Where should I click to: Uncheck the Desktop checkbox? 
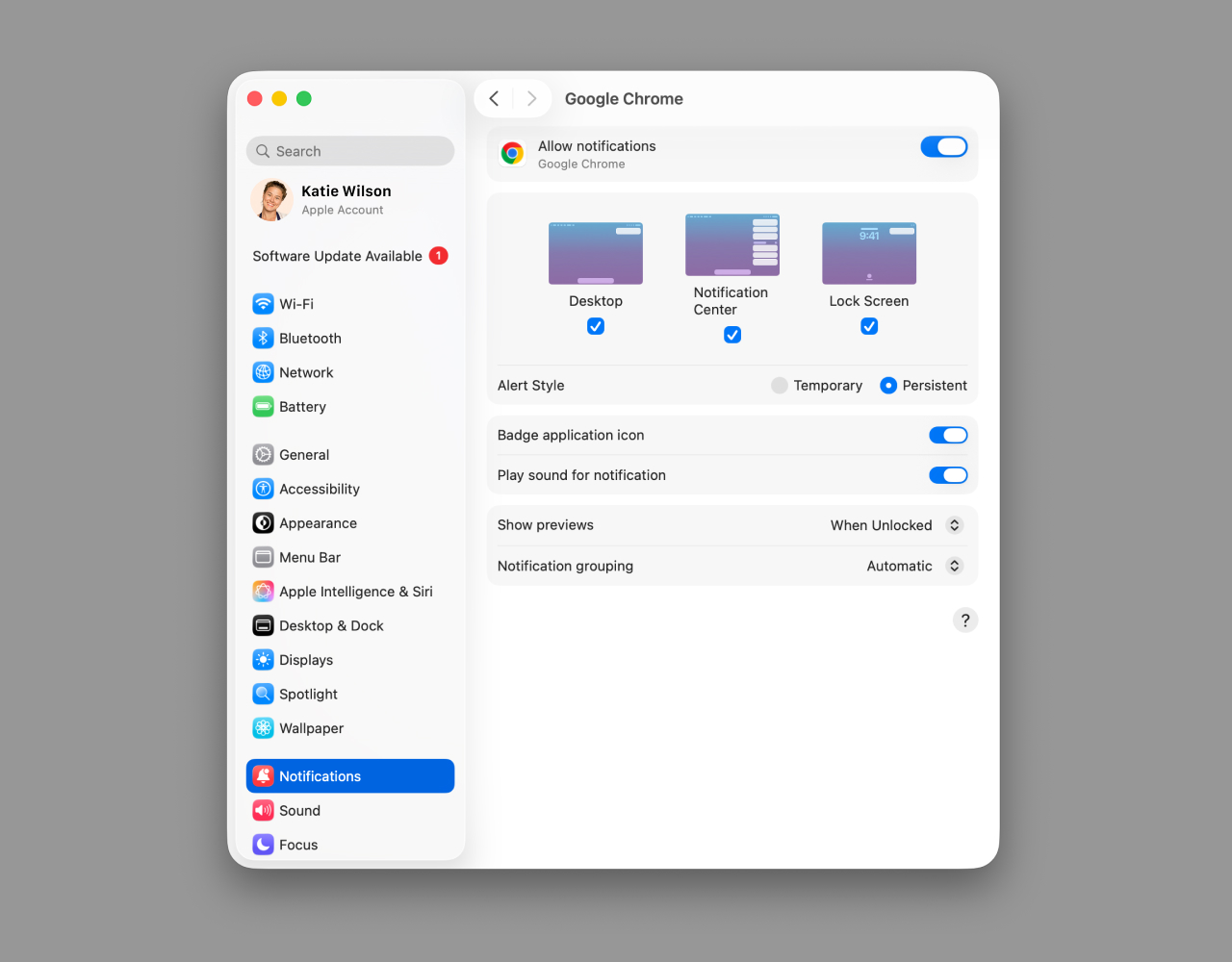(x=596, y=327)
